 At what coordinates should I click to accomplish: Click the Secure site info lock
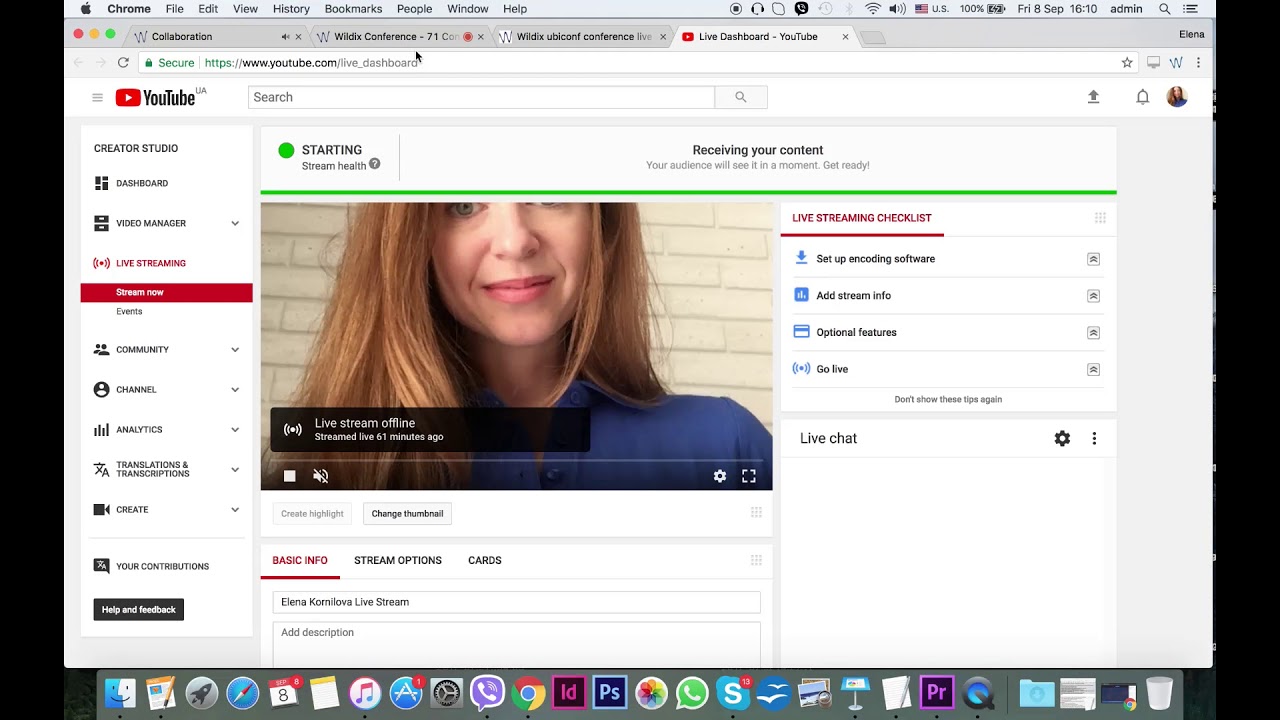click(169, 62)
